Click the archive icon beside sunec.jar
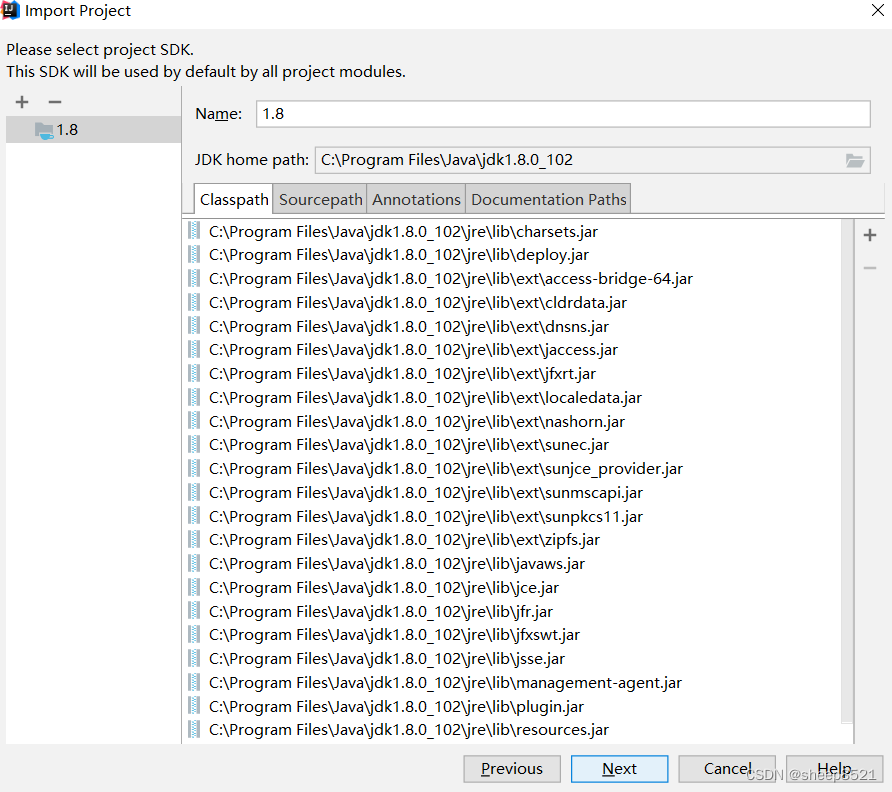 tap(194, 444)
